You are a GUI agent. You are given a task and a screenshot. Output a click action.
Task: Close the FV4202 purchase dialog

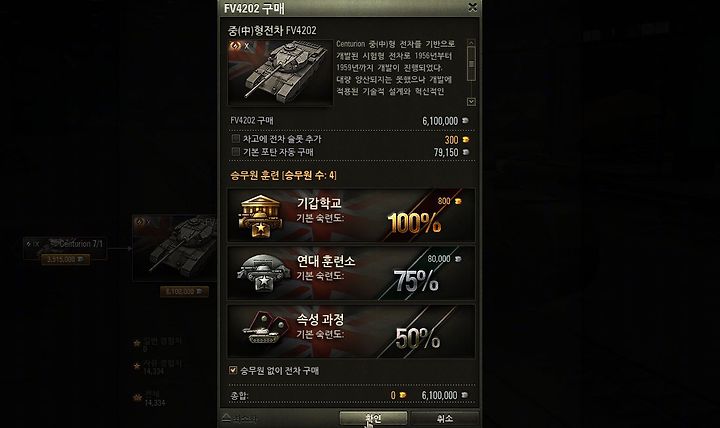tap(472, 7)
